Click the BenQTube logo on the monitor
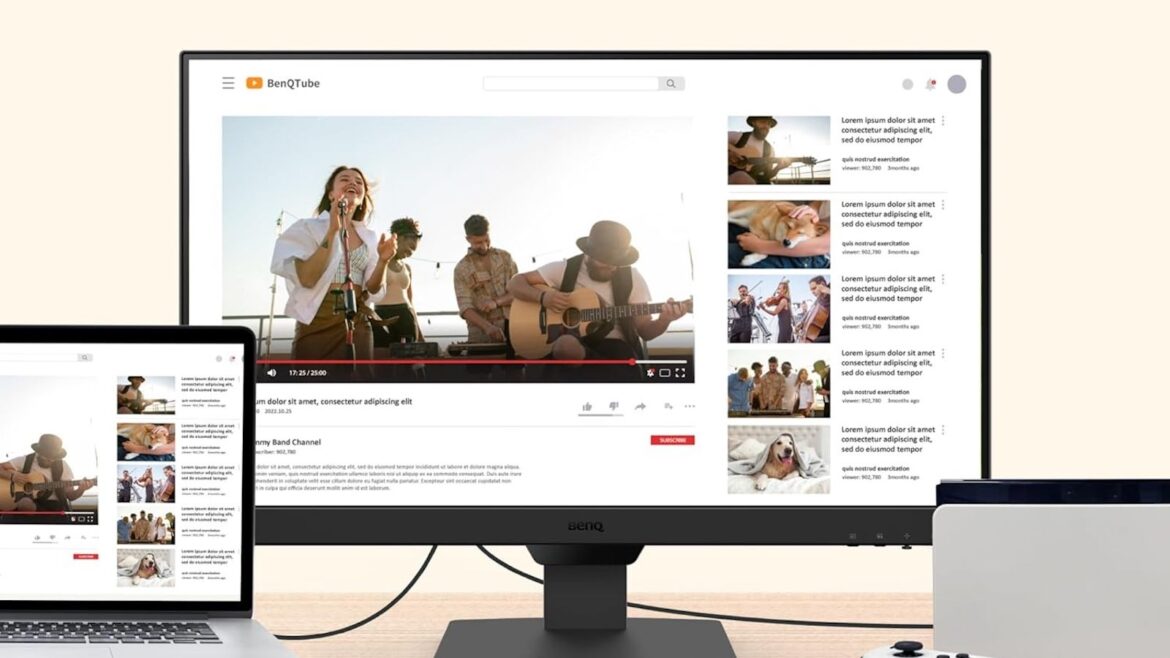1170x658 pixels. pyautogui.click(x=283, y=83)
